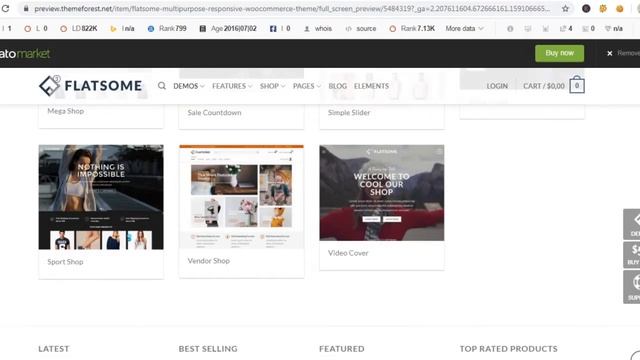Open the orange gear extension icon
The image size is (640, 360).
[x=603, y=8]
